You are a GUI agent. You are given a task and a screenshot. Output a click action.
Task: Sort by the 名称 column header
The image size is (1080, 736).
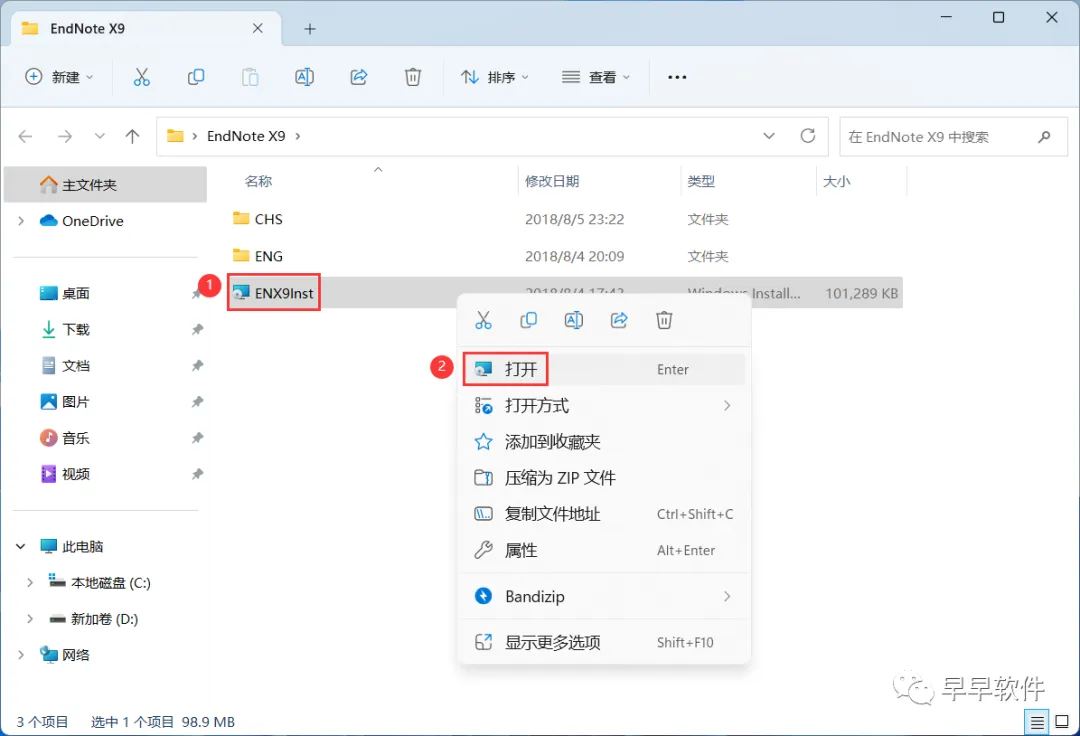tap(258, 181)
